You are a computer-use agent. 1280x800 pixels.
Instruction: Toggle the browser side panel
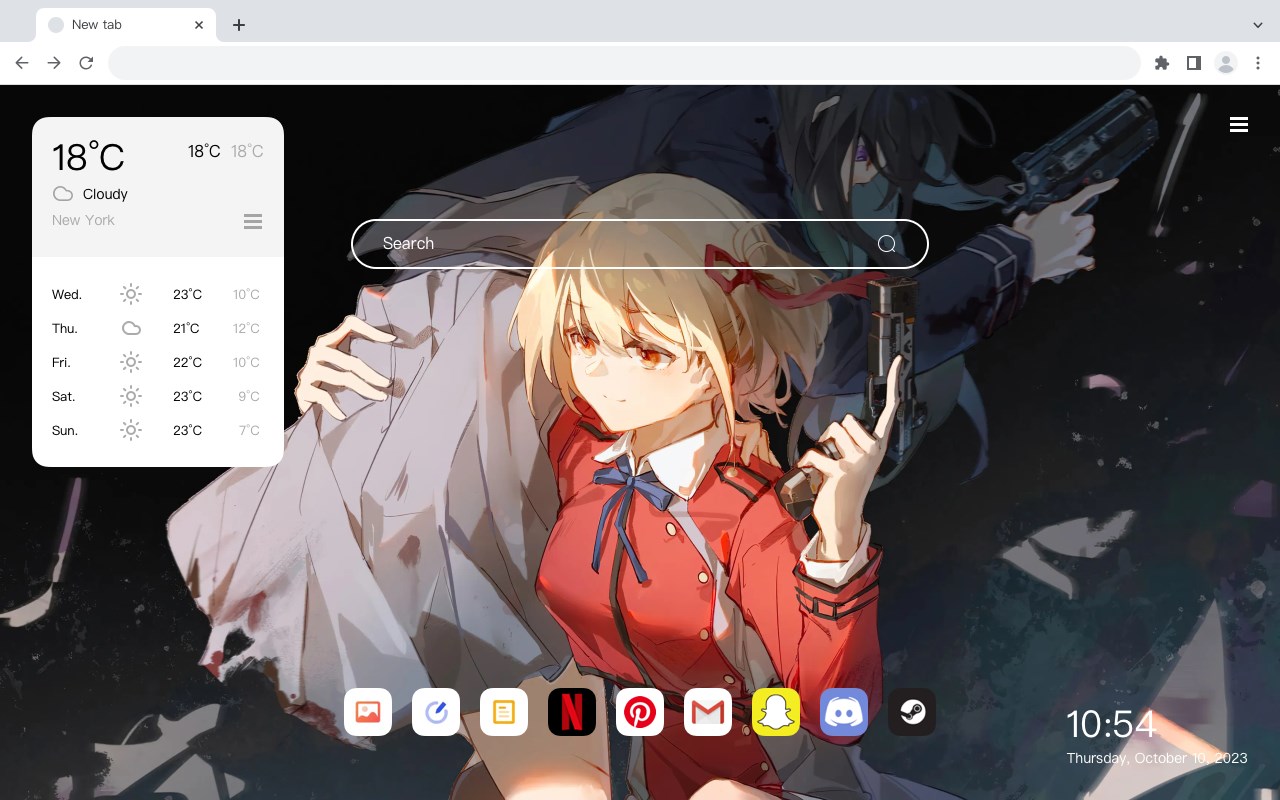[1193, 63]
